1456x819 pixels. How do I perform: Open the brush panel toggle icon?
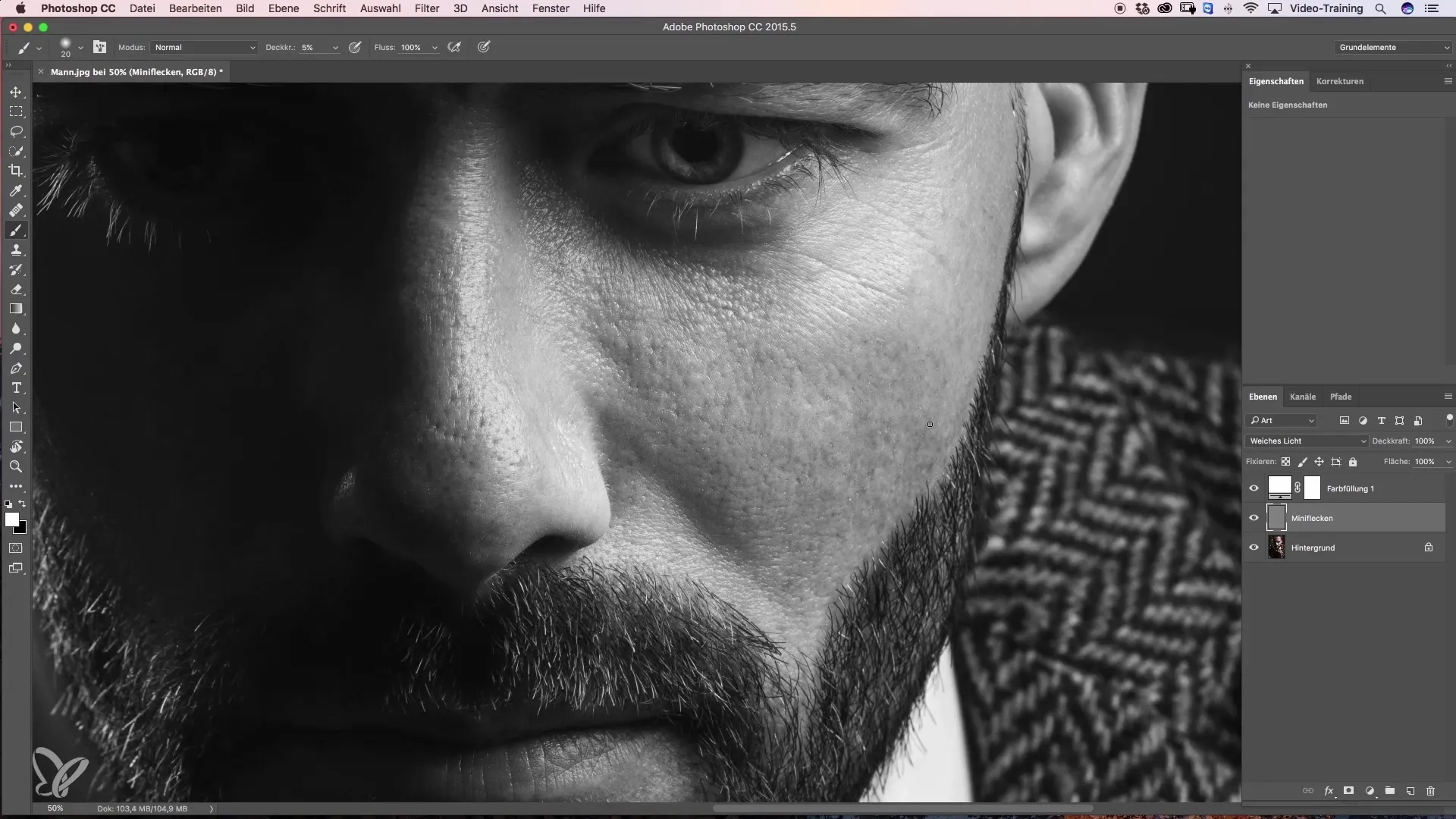tap(99, 47)
